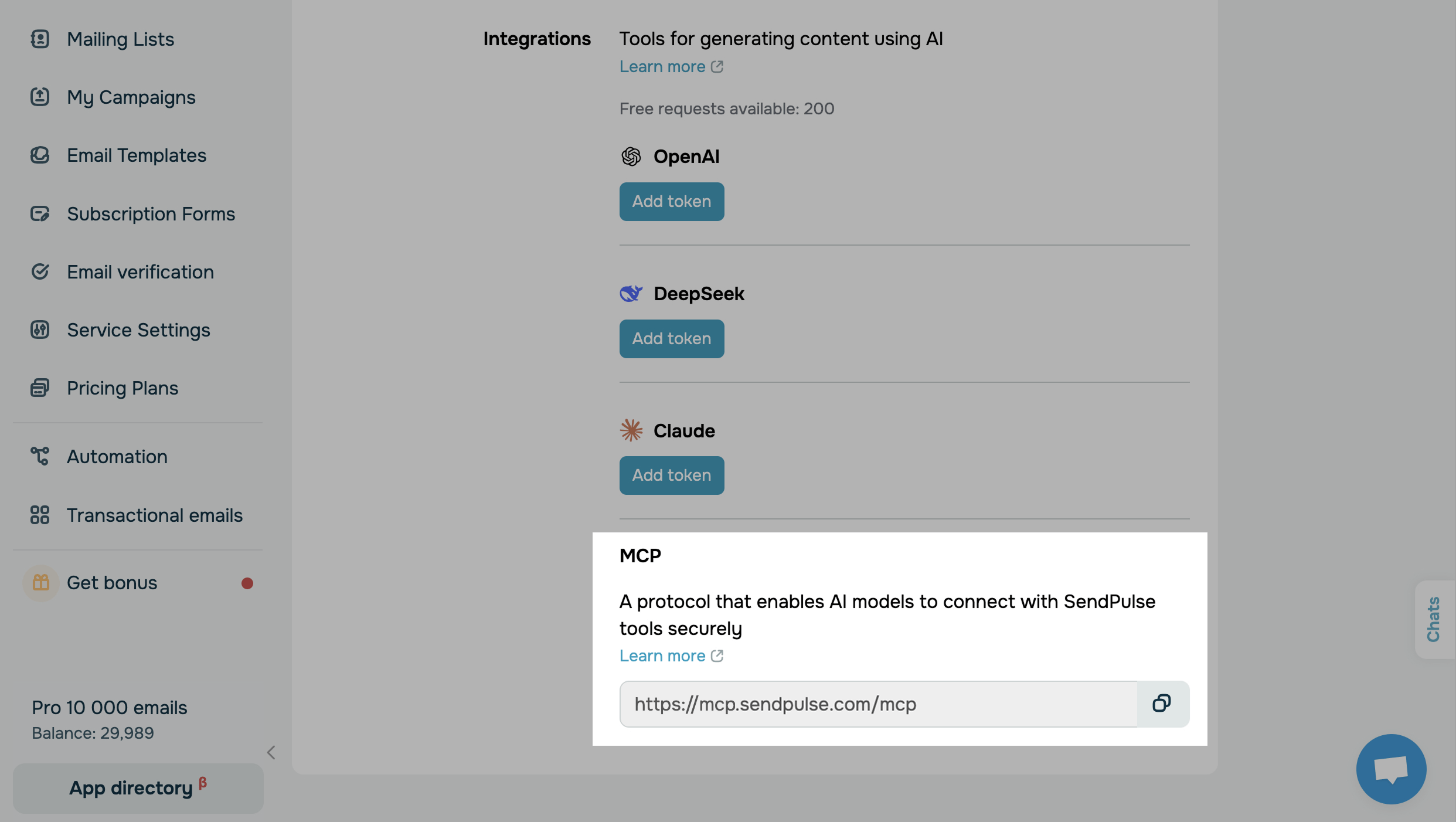
Task: Click the Email verification icon
Action: 40,272
